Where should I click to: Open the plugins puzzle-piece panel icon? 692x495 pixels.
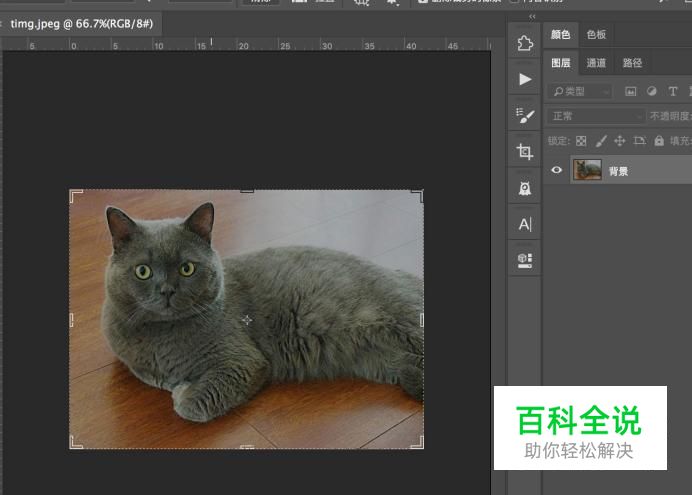(x=525, y=43)
